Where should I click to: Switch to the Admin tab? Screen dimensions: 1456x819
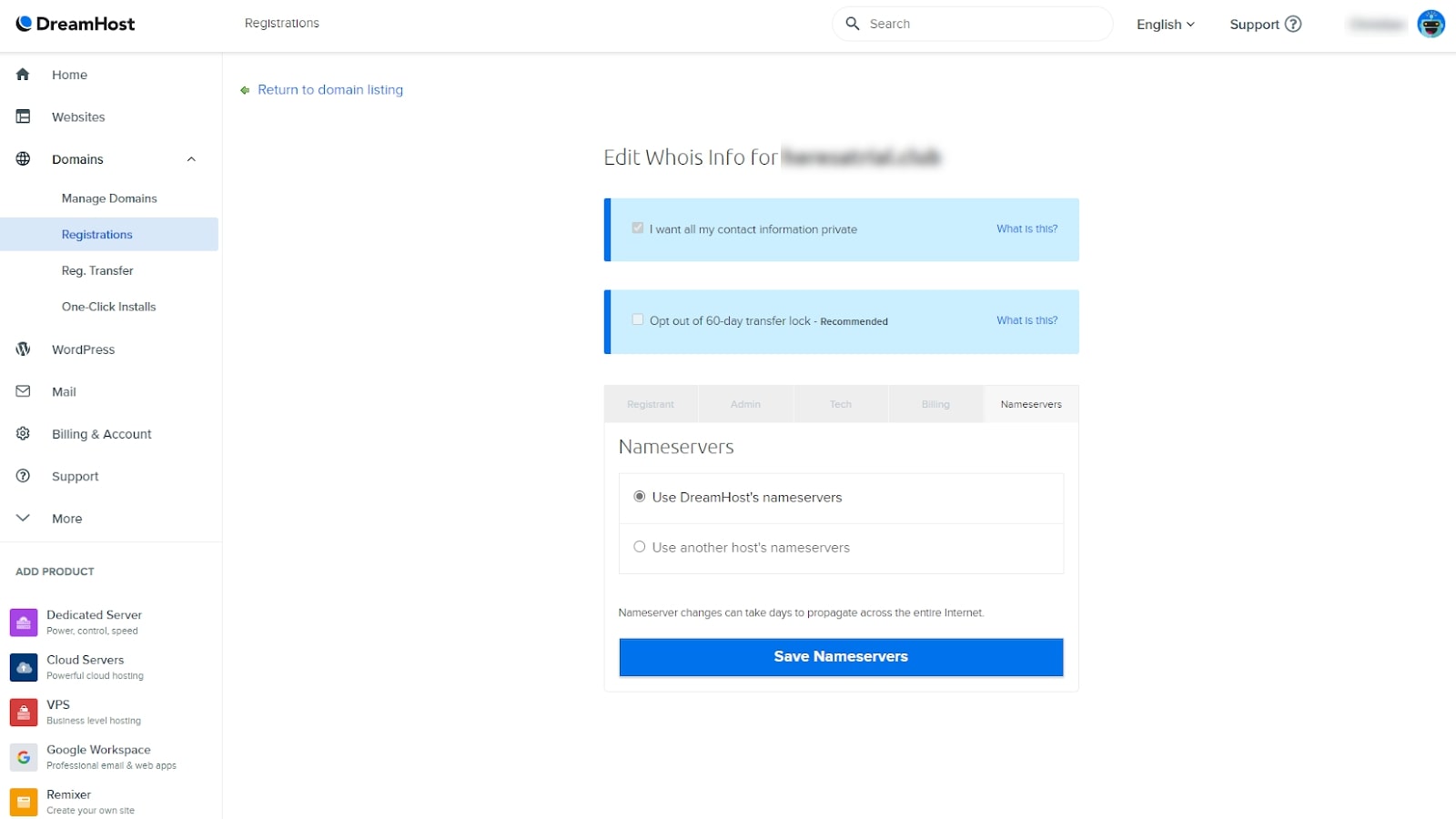coord(745,404)
